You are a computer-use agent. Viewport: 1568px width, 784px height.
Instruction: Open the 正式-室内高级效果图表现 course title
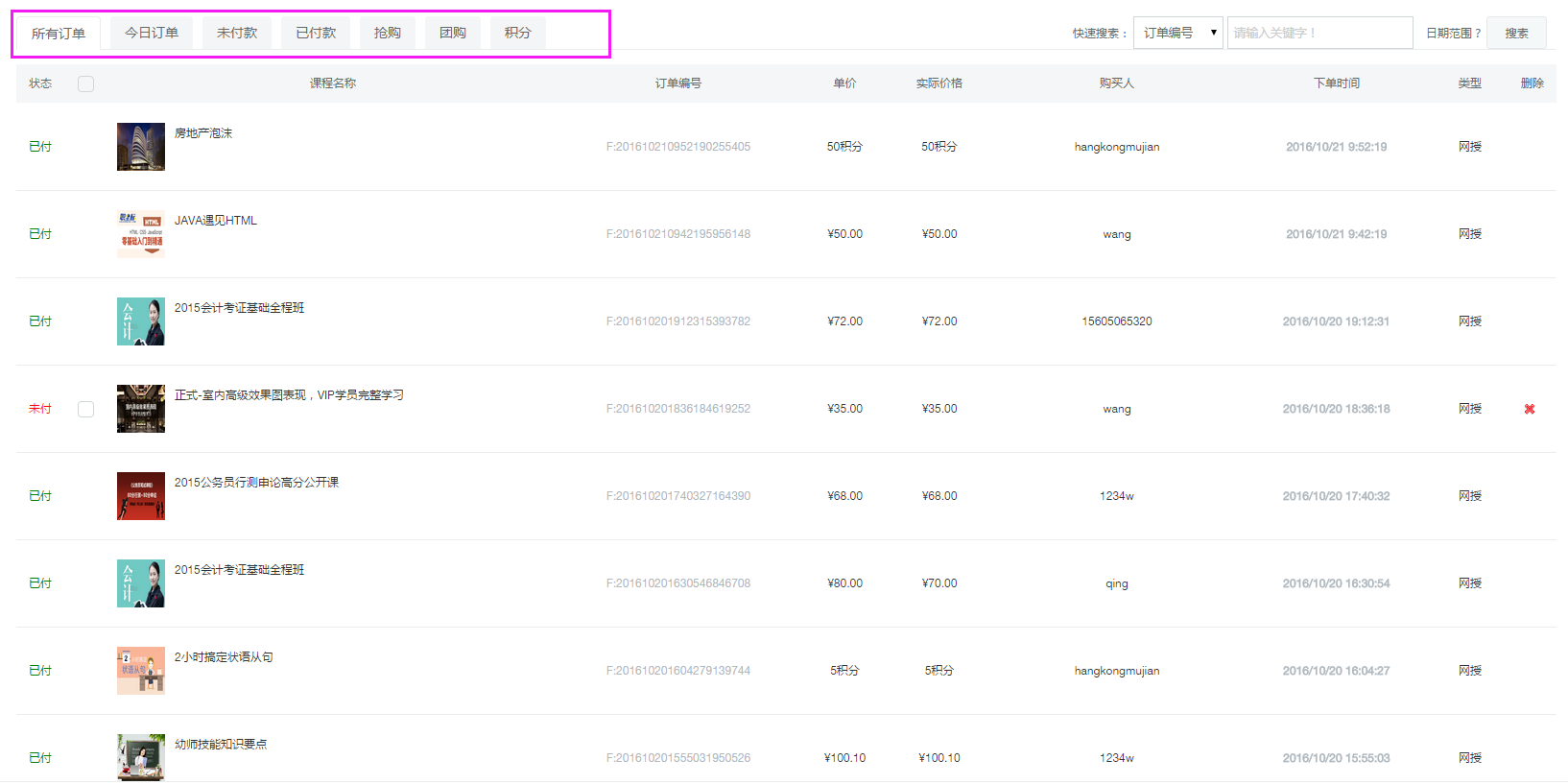click(289, 395)
